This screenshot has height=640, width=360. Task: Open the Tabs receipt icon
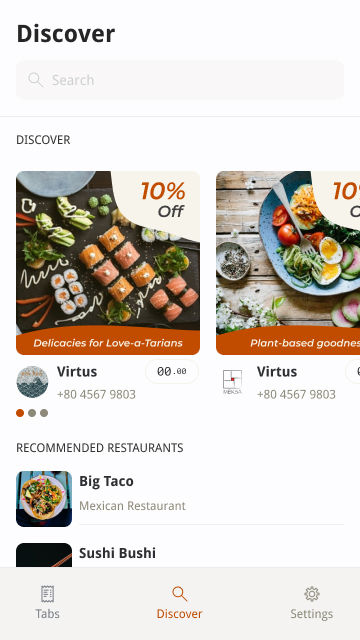pos(48,594)
